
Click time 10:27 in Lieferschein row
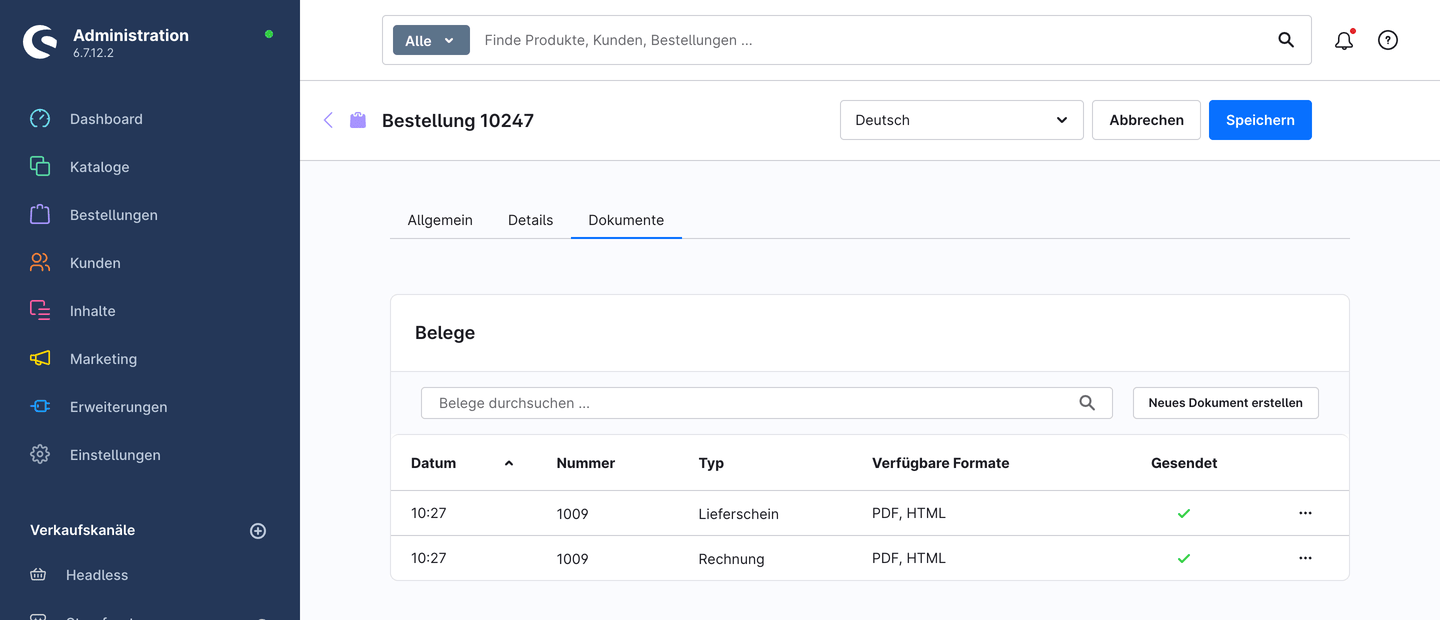click(428, 513)
